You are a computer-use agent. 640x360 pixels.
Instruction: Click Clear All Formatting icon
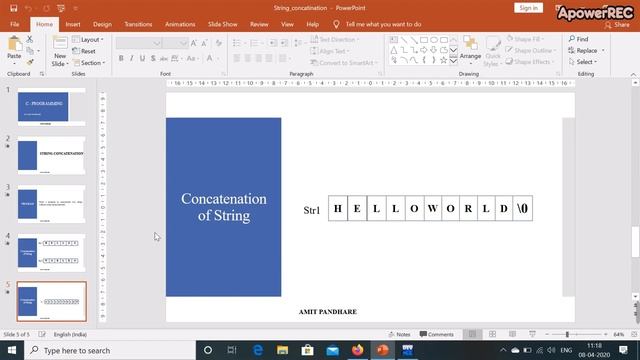pyautogui.click(x=219, y=43)
